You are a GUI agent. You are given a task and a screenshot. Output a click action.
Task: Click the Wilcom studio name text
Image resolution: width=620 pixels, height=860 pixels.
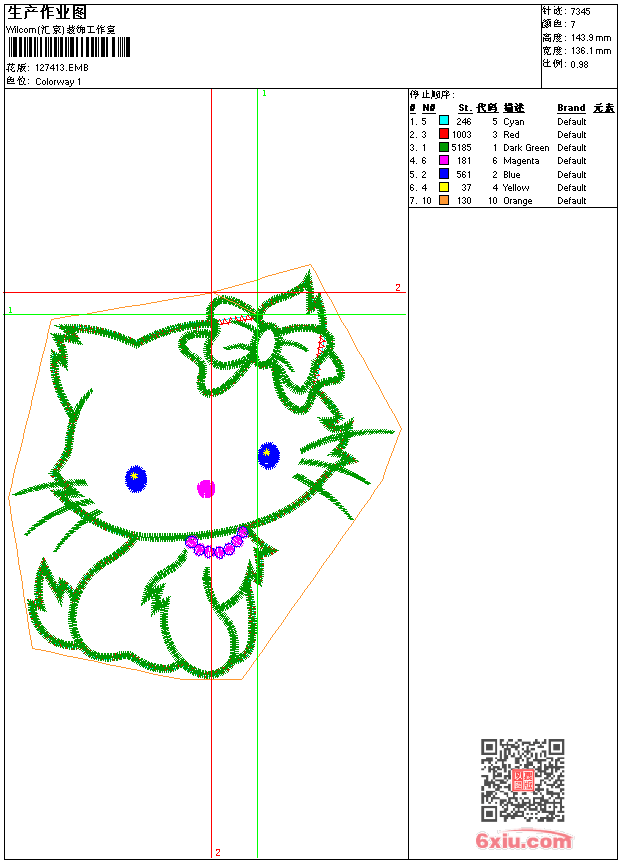[61, 30]
